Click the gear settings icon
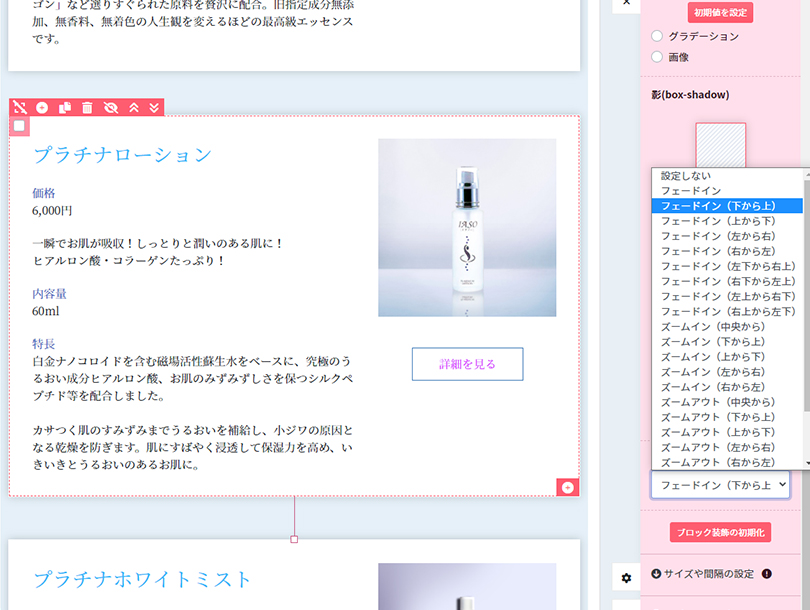 (626, 578)
